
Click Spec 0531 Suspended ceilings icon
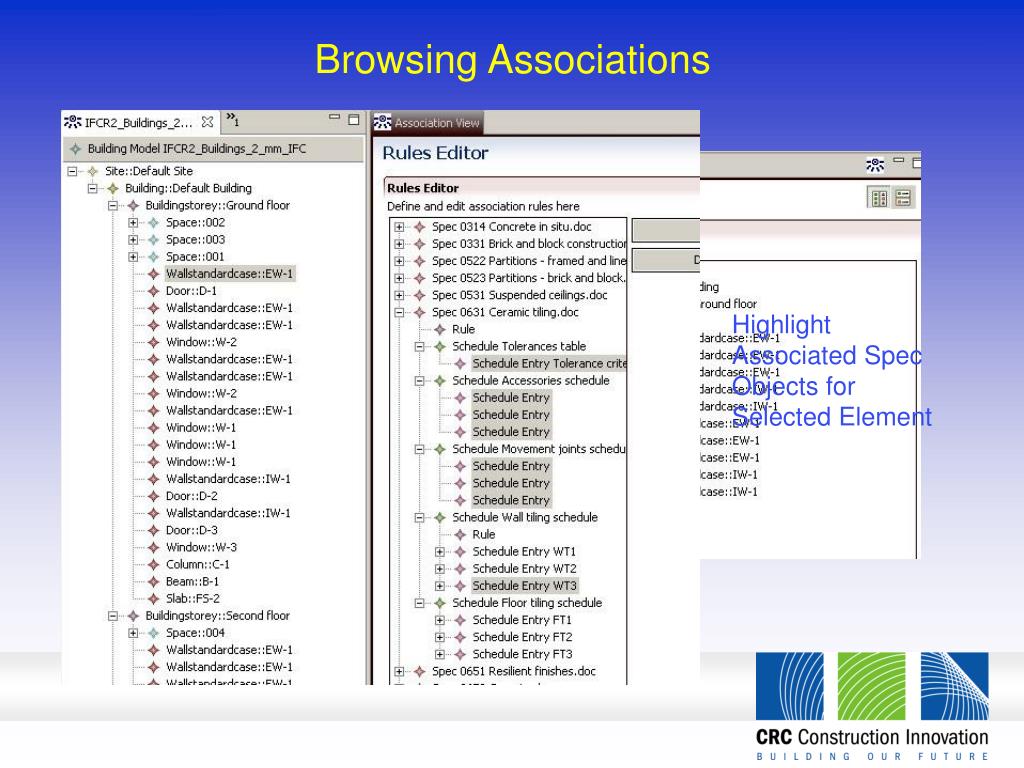pyautogui.click(x=420, y=295)
